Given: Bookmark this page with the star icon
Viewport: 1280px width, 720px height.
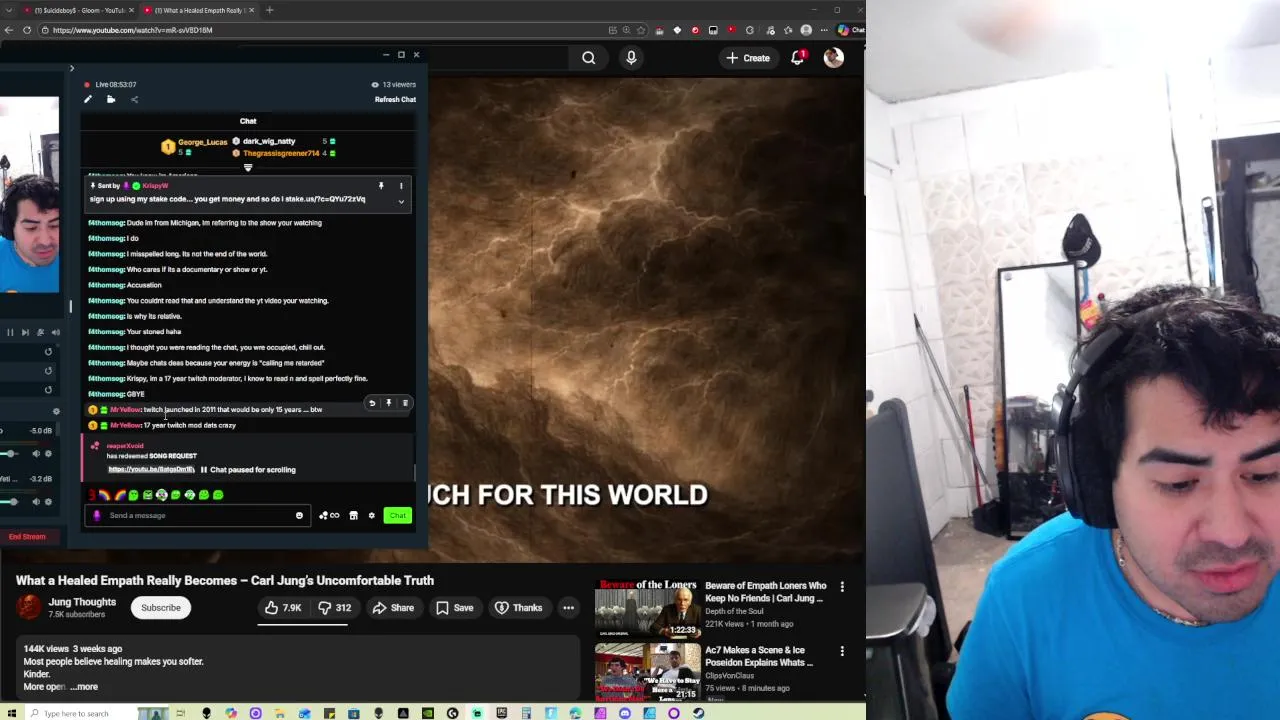Looking at the screenshot, I should click(x=642, y=30).
